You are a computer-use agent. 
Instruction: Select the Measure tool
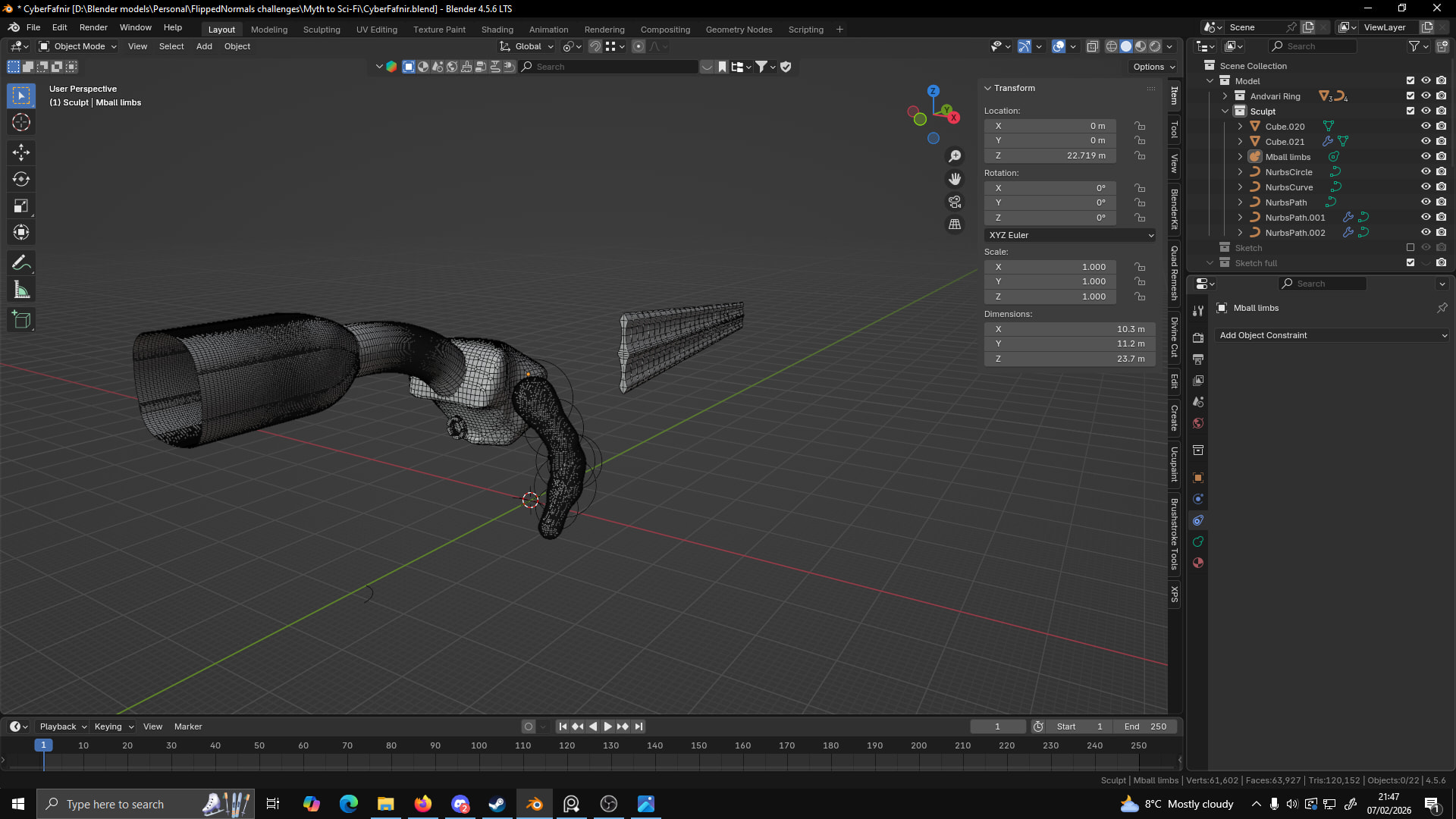point(21,290)
